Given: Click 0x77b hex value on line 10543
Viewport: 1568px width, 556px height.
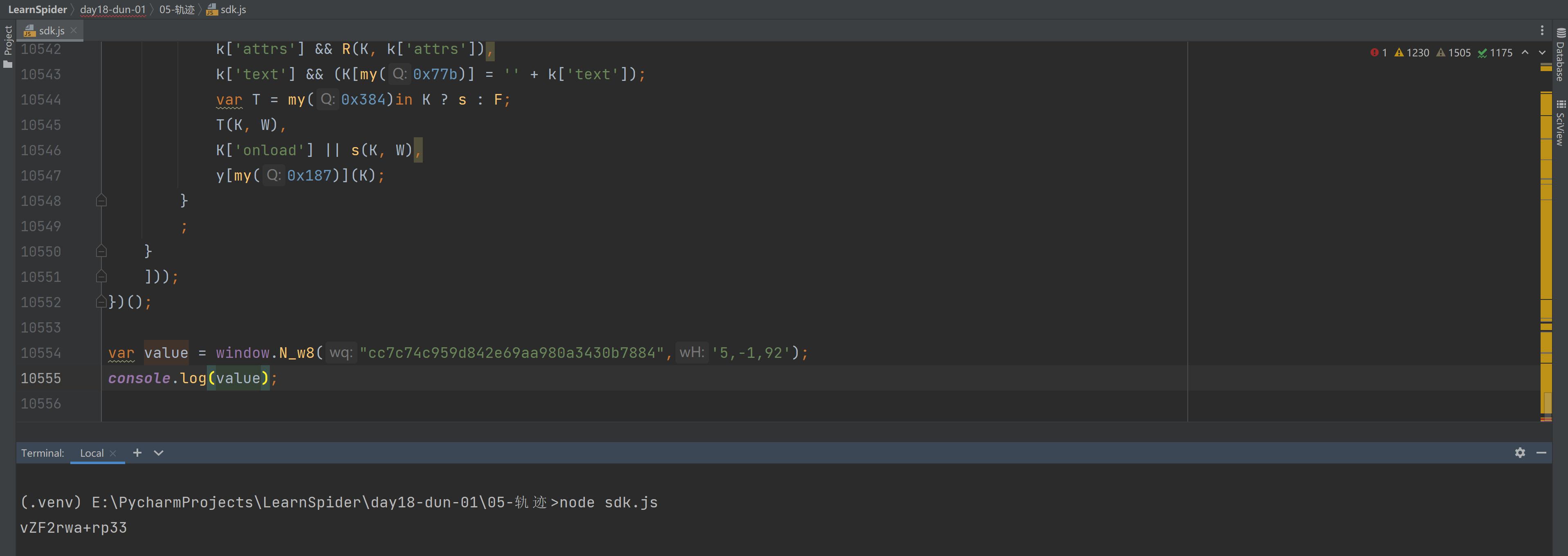Looking at the screenshot, I should pyautogui.click(x=436, y=74).
